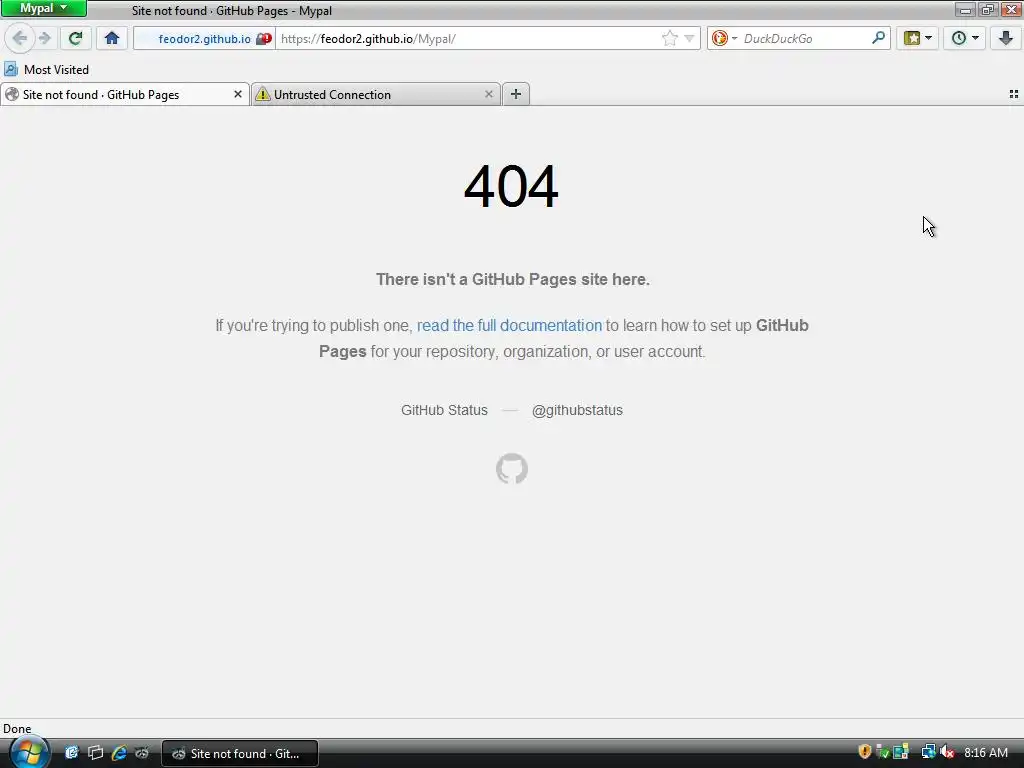Go back with the back arrow button
Image resolution: width=1024 pixels, height=768 pixels.
[x=20, y=39]
